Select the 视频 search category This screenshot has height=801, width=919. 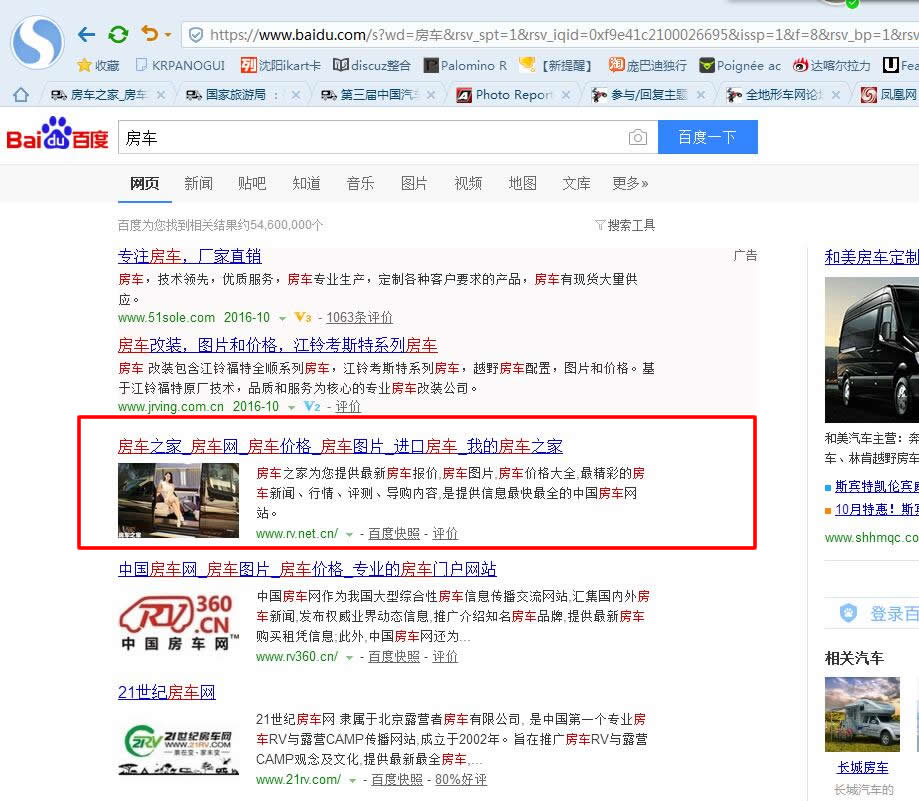point(468,183)
